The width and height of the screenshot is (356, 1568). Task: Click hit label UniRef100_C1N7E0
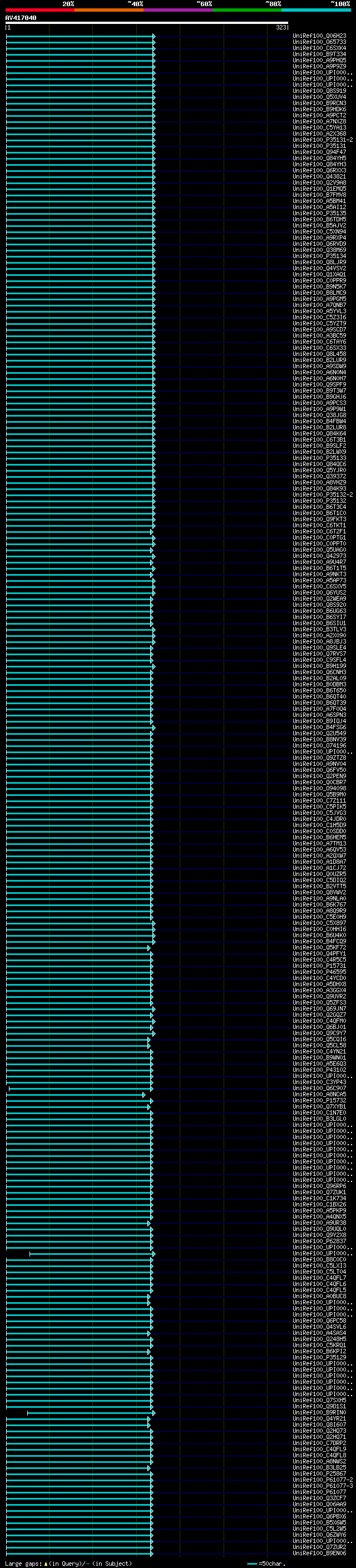[319, 1112]
